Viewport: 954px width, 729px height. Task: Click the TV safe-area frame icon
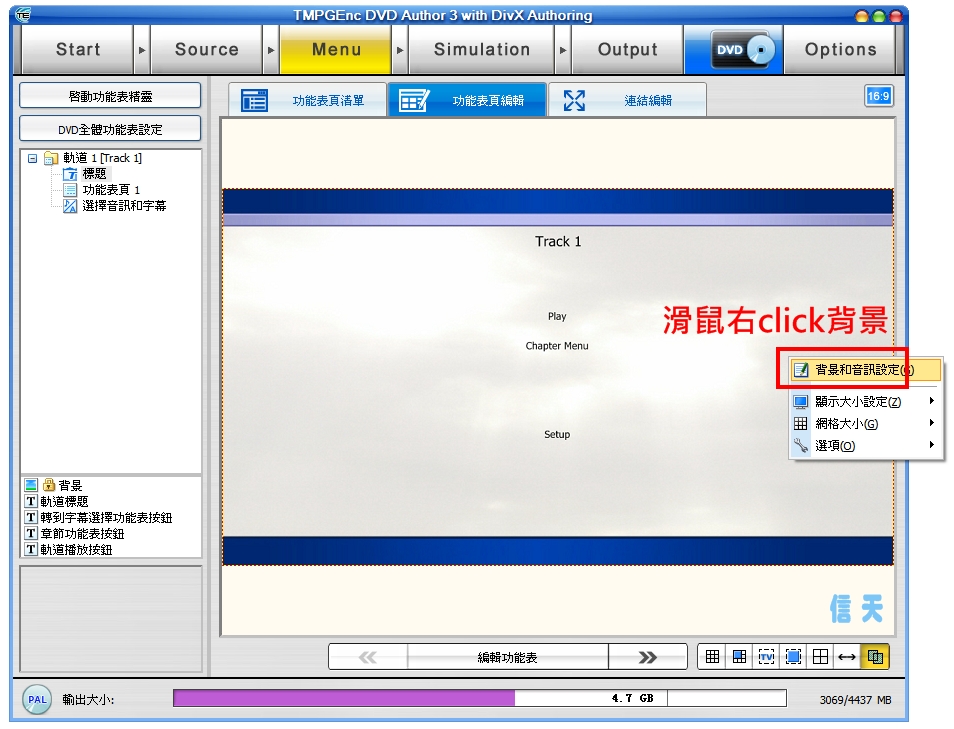(766, 657)
